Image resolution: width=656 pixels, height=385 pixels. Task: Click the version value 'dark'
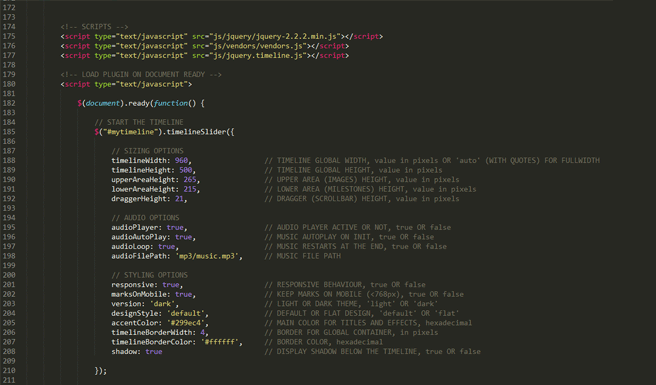[162, 304]
